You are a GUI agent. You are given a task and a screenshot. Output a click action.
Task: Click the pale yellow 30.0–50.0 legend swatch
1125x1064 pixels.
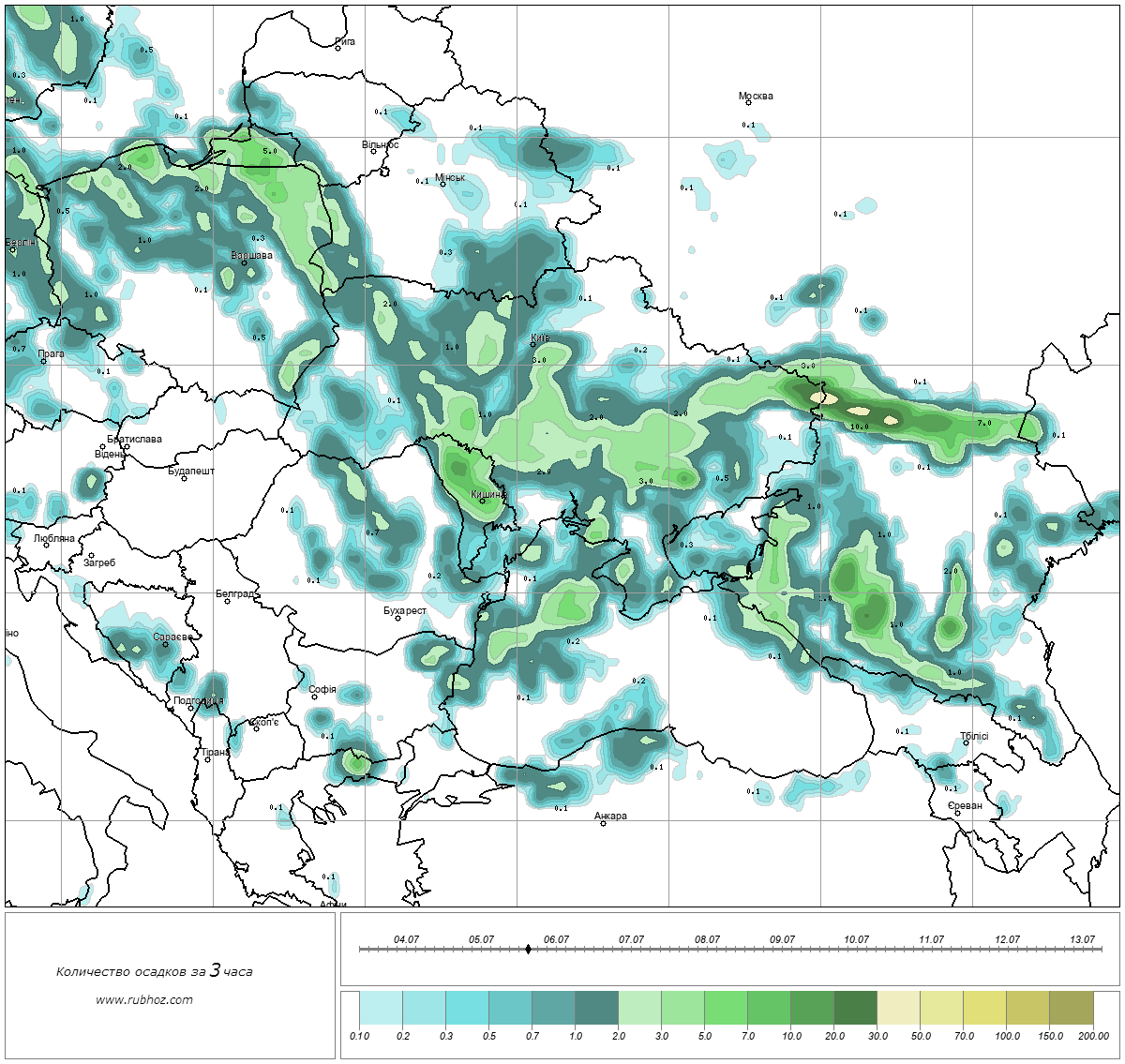(x=898, y=1009)
